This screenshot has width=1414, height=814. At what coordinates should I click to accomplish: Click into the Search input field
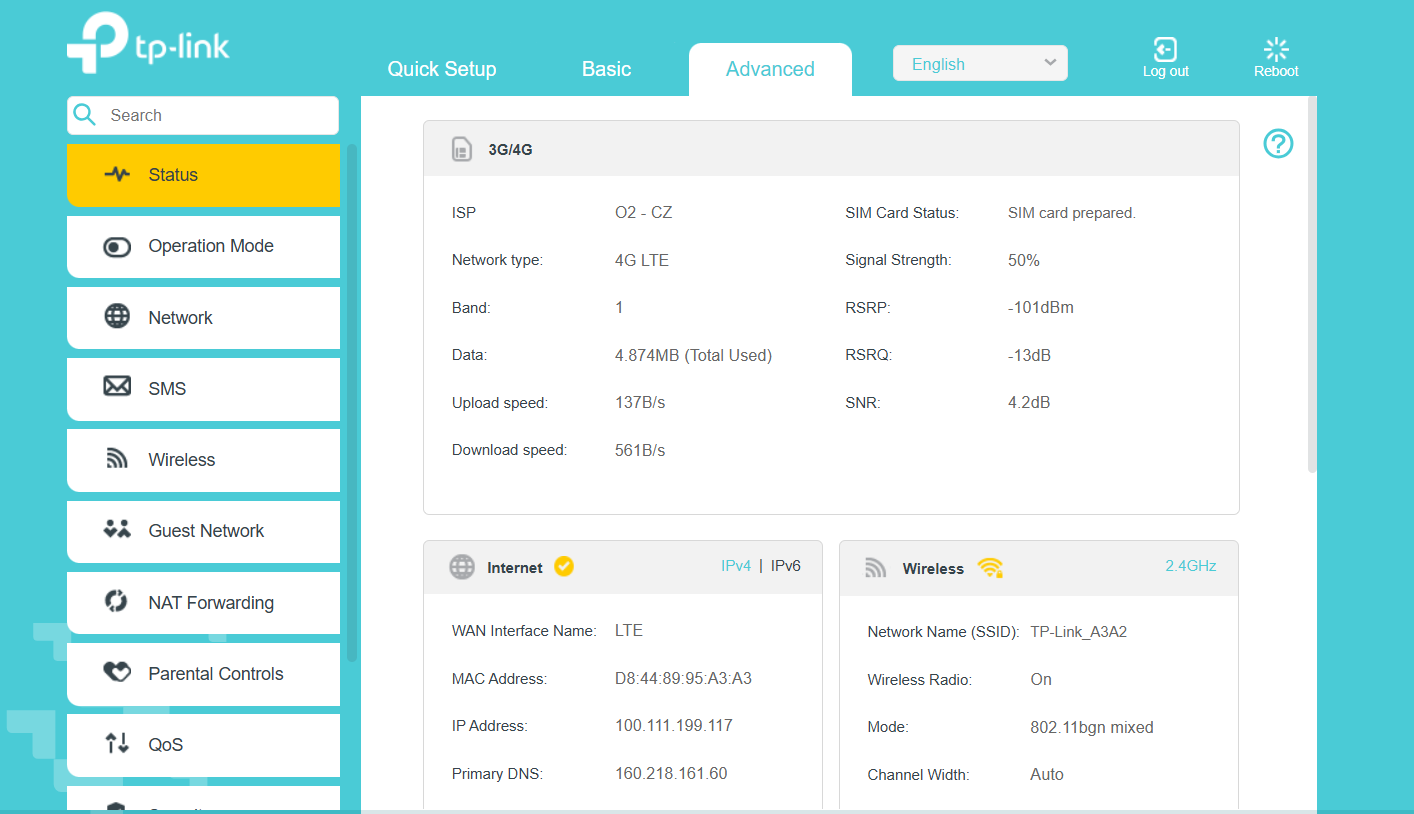coord(215,115)
